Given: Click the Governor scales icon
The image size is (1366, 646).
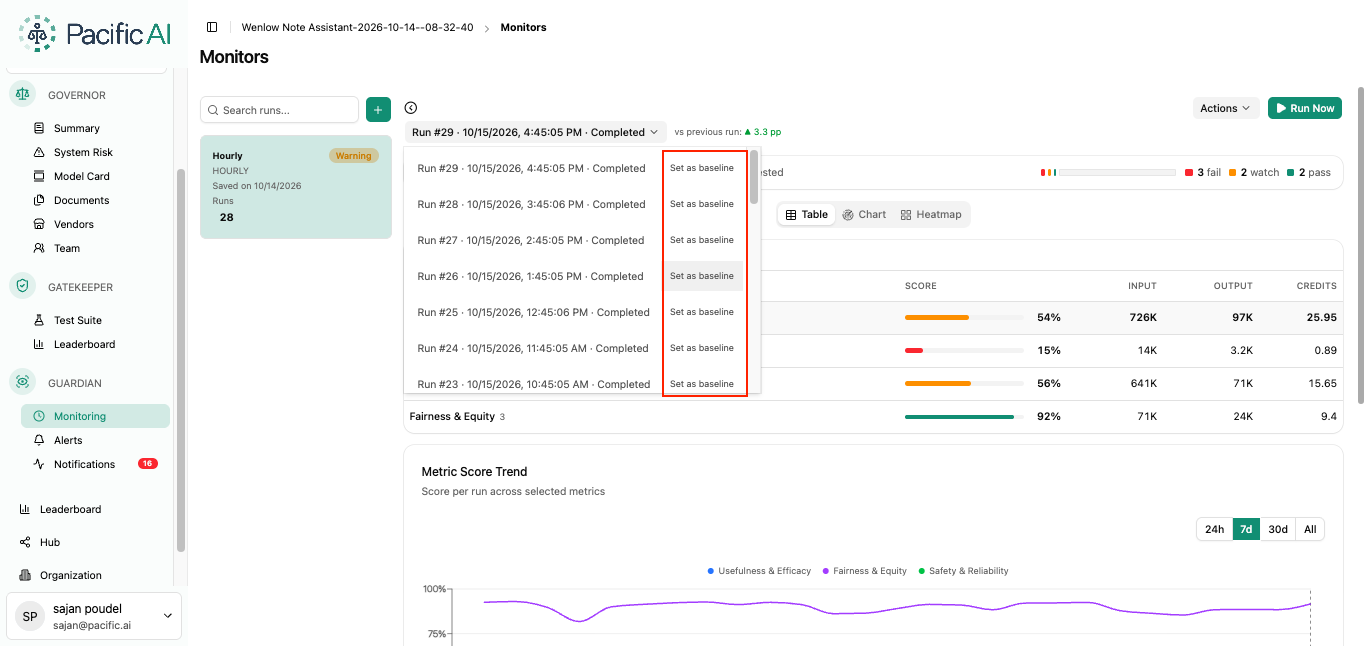Looking at the screenshot, I should [x=22, y=94].
